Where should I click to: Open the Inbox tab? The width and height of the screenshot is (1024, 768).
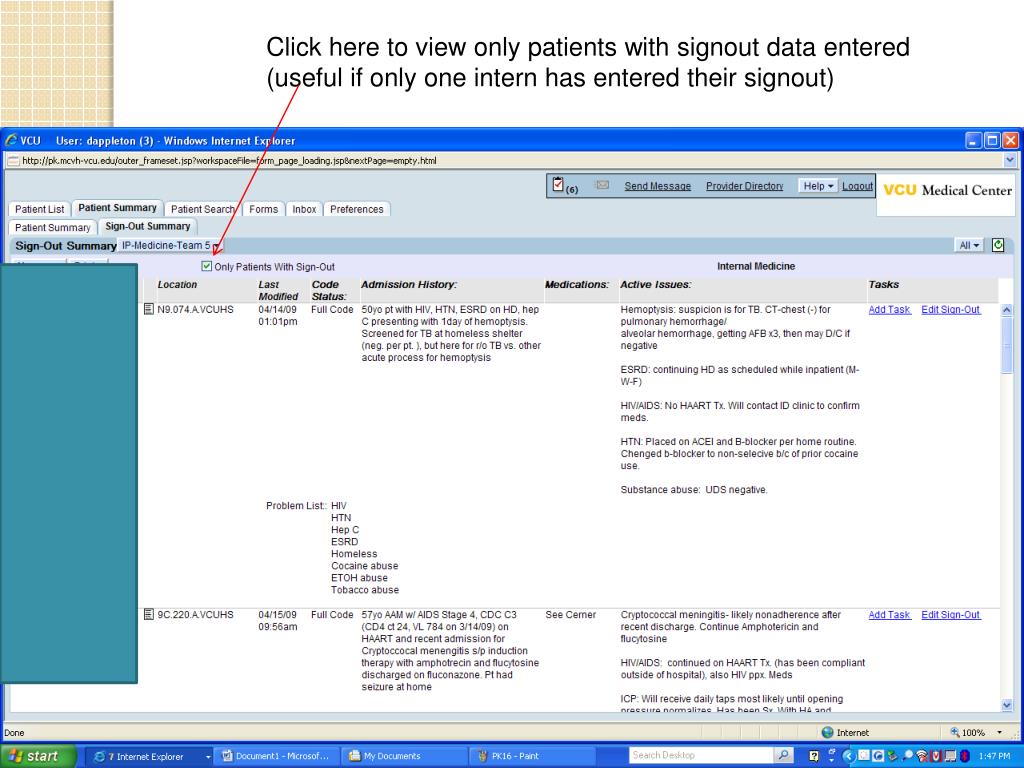click(x=304, y=209)
